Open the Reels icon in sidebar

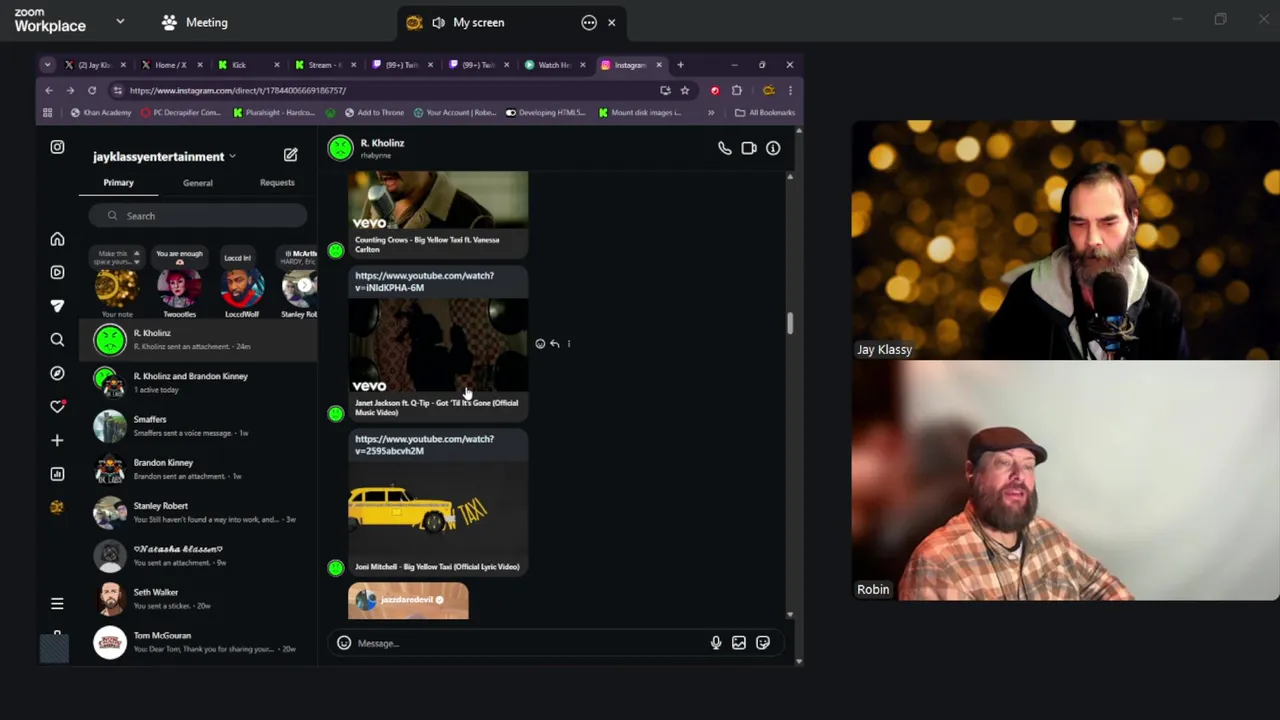click(x=57, y=272)
